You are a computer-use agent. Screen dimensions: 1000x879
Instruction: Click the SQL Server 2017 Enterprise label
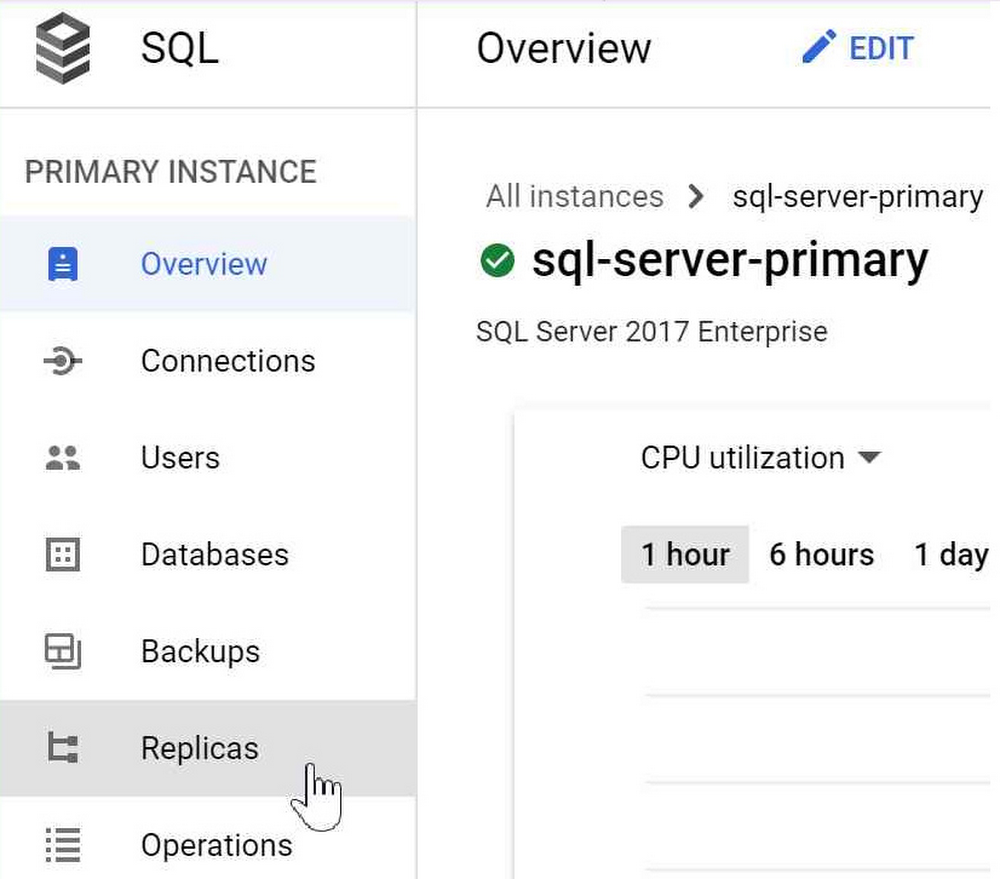[x=652, y=332]
